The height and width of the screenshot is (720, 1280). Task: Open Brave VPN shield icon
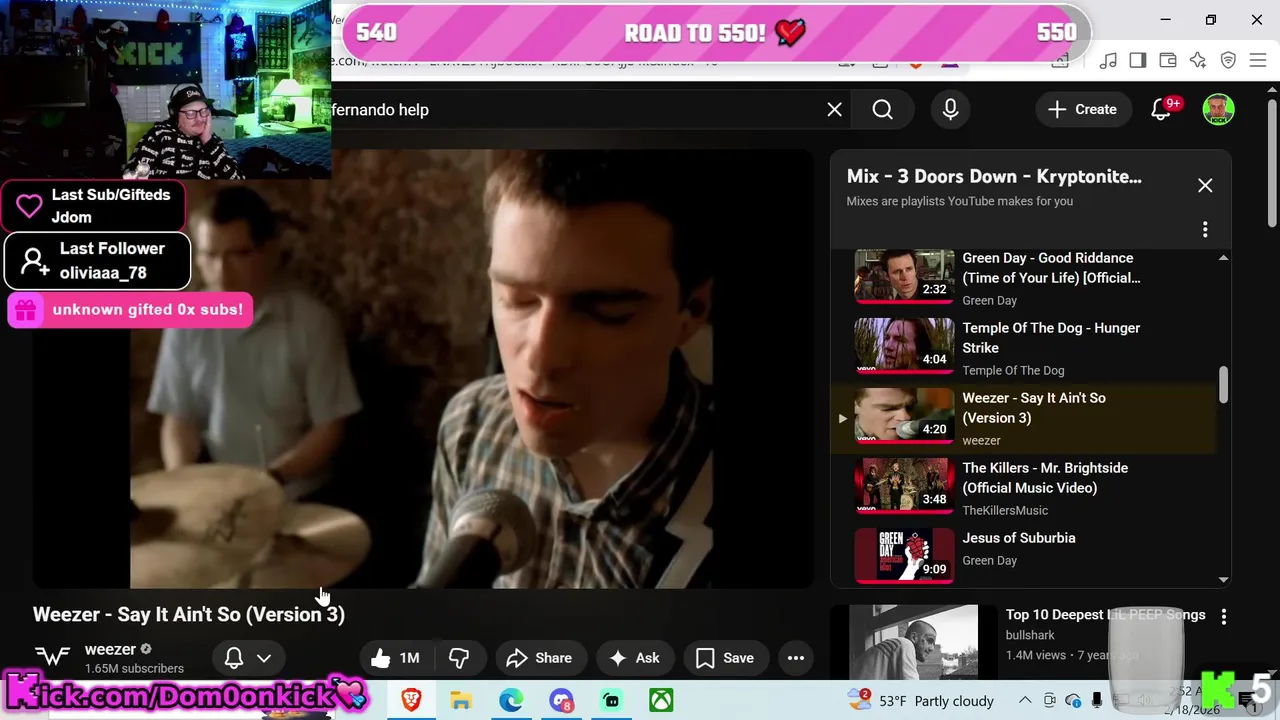(1228, 61)
